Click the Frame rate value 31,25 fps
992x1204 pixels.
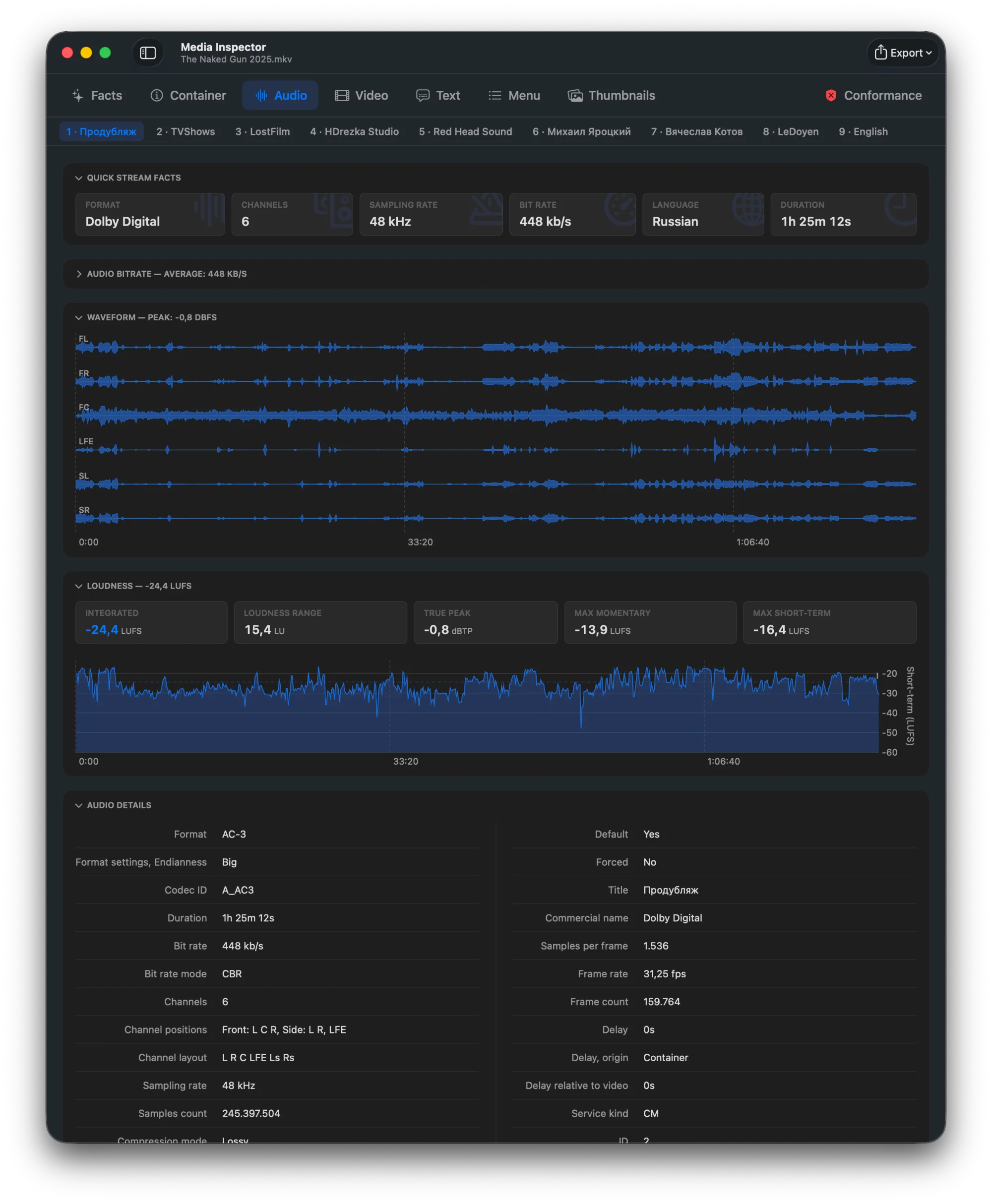[x=664, y=973]
